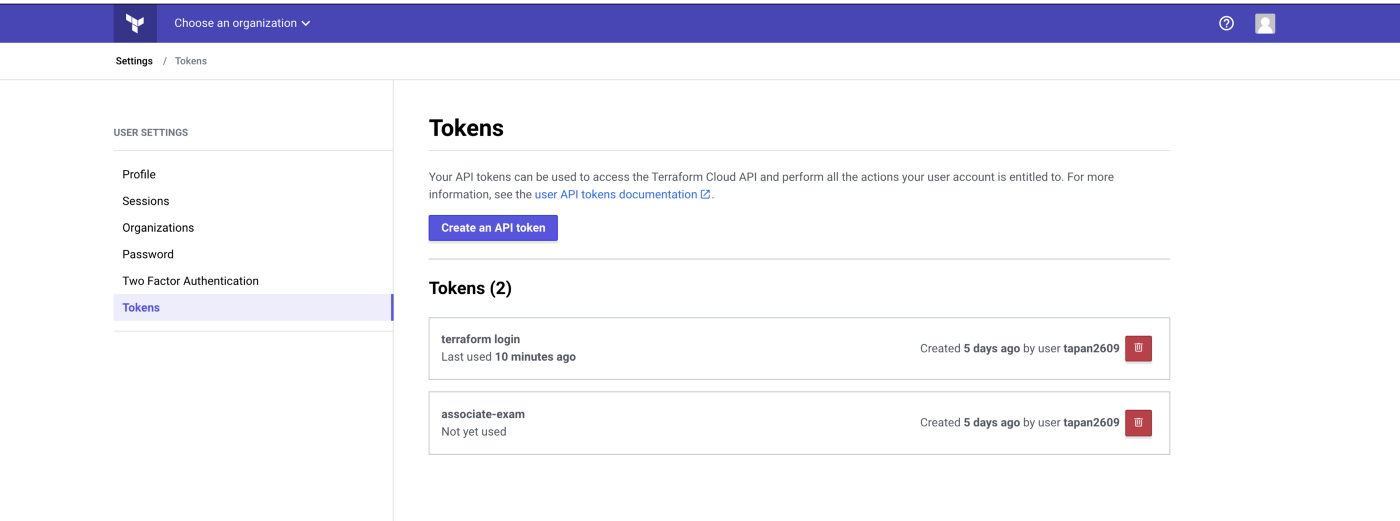Delete the terraform login token
The image size is (1400, 521).
coord(1138,348)
